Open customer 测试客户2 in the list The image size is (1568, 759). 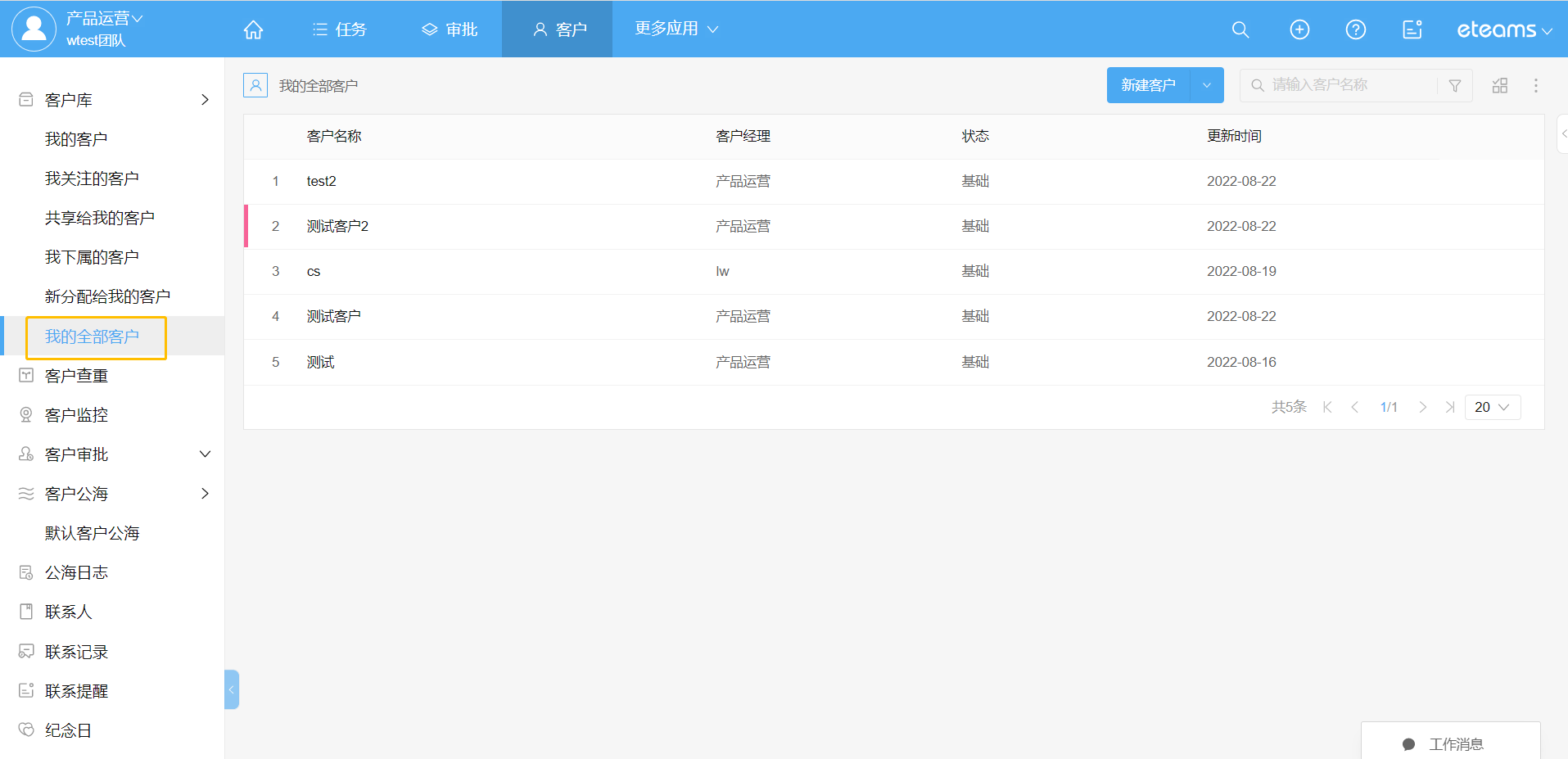[x=337, y=226]
